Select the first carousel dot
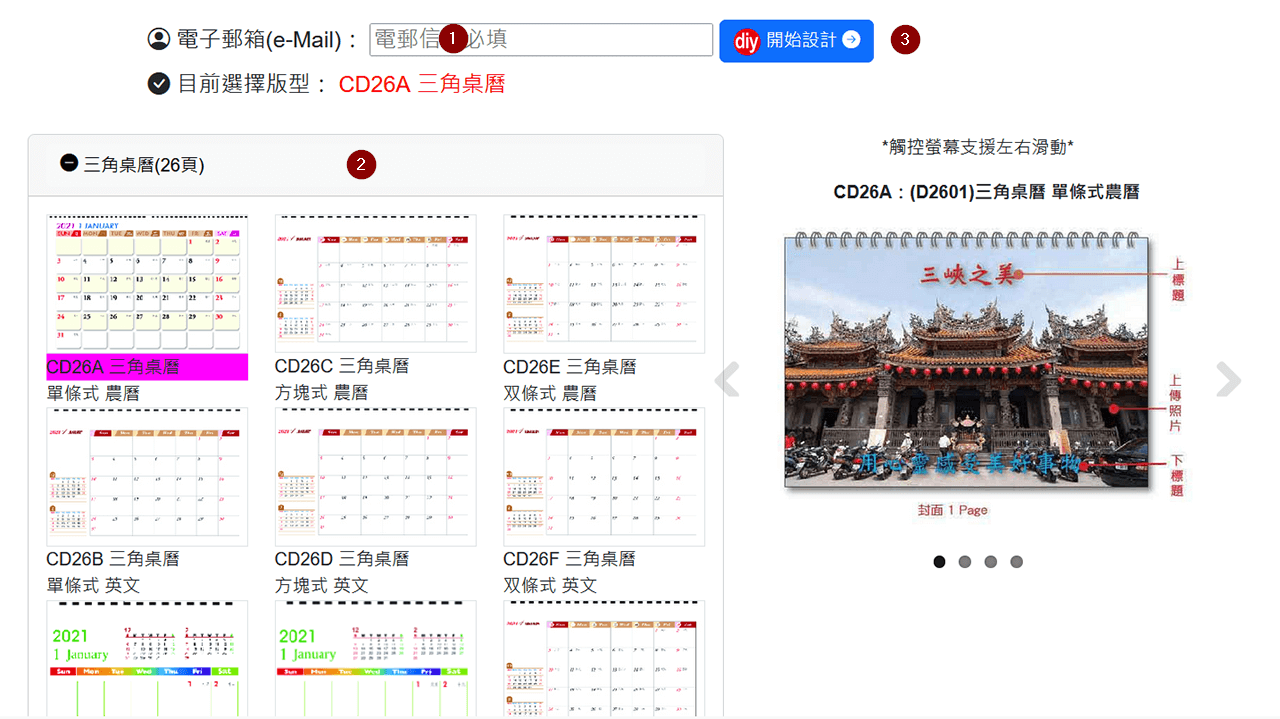This screenshot has height=719, width=1280. point(939,561)
